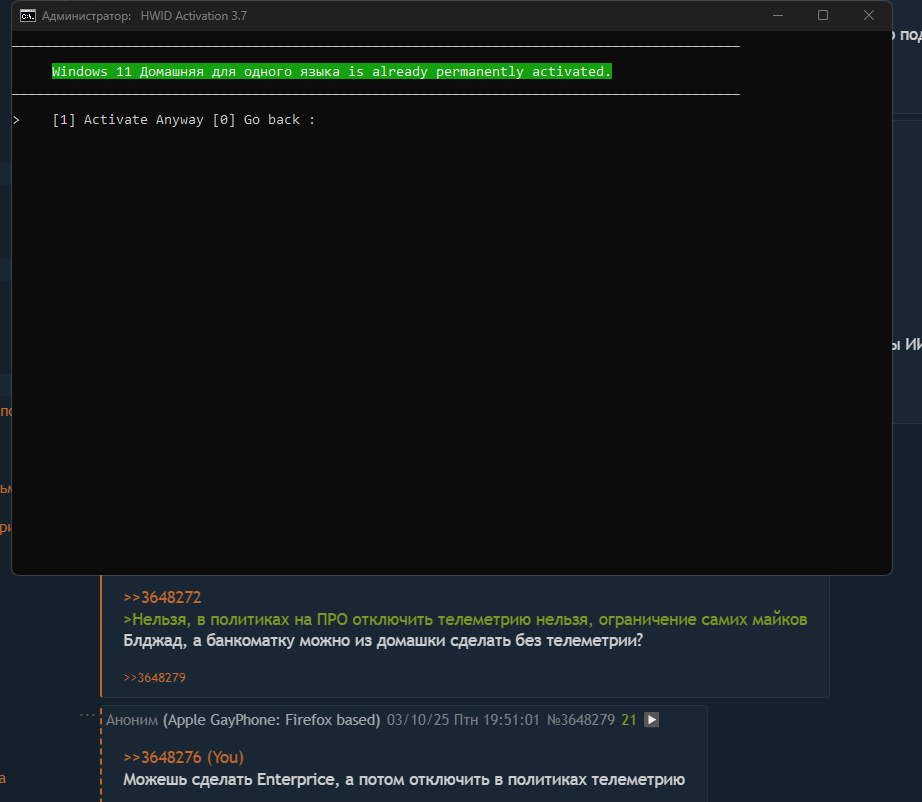Click post number №3648279 in header
Viewport: 922px width, 802px height.
580,720
